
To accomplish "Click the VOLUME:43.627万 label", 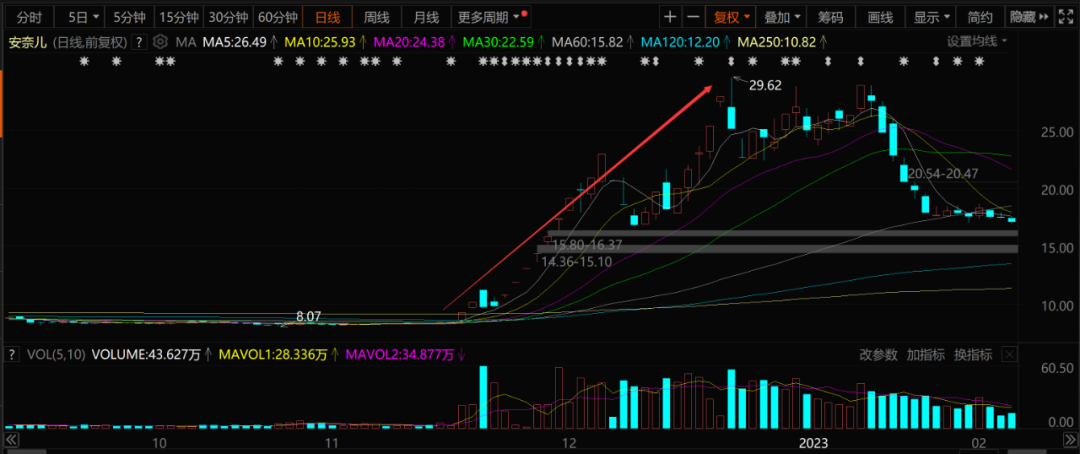I will point(145,355).
